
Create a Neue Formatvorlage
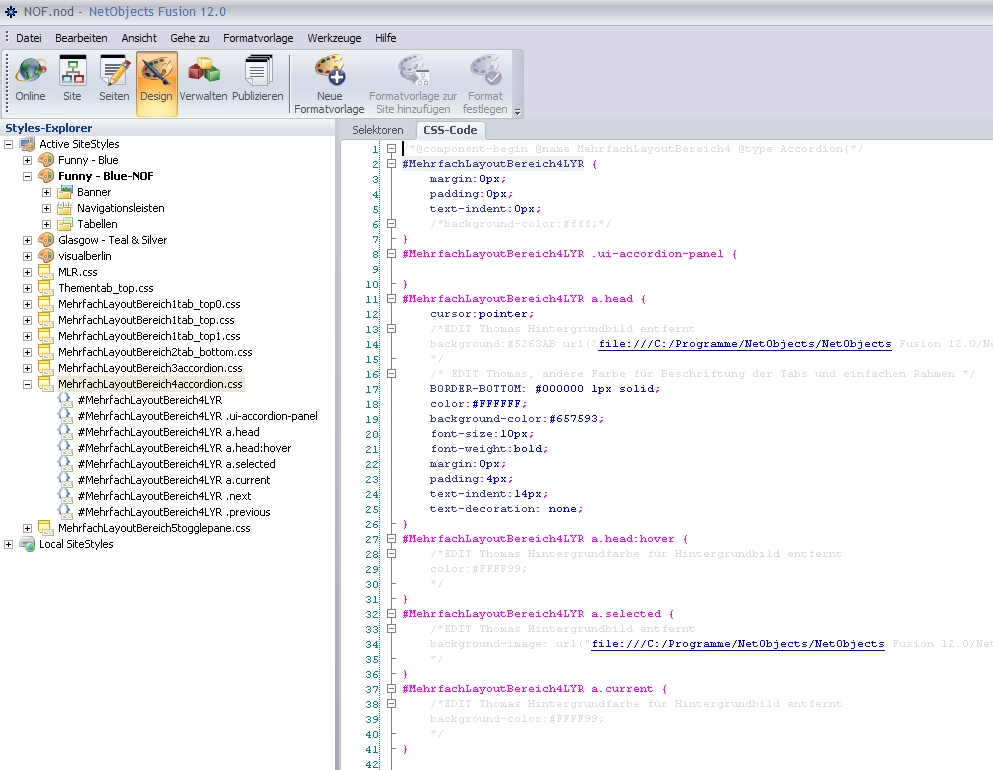pyautogui.click(x=329, y=83)
